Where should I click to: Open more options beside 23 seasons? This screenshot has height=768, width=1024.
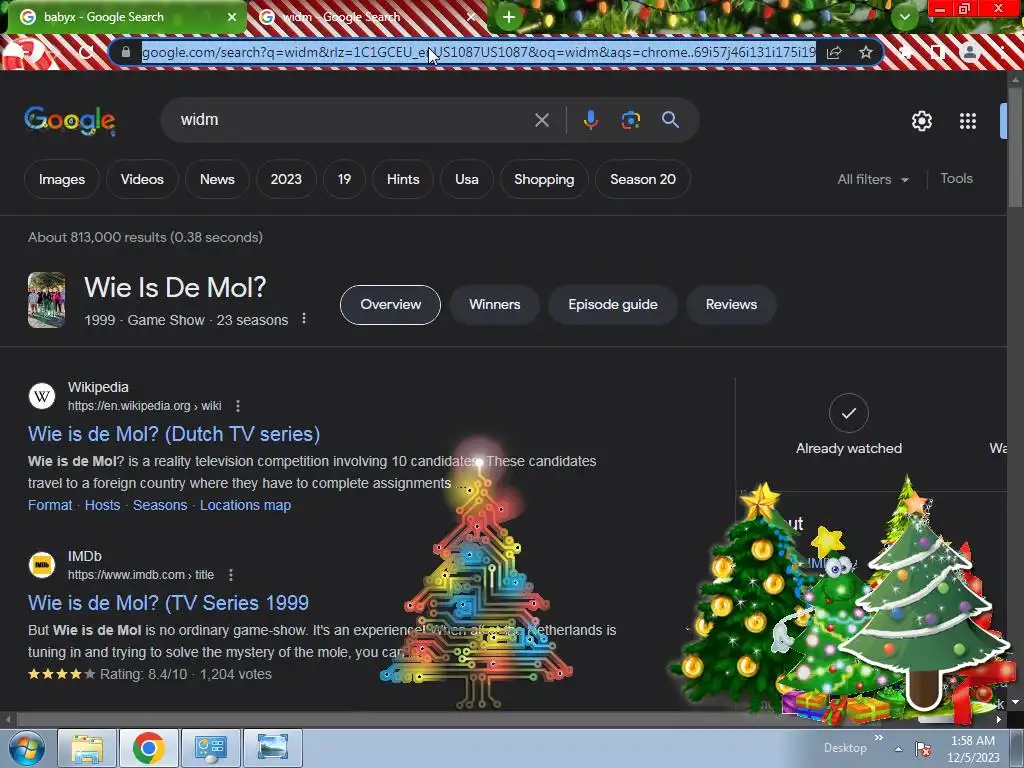point(304,319)
